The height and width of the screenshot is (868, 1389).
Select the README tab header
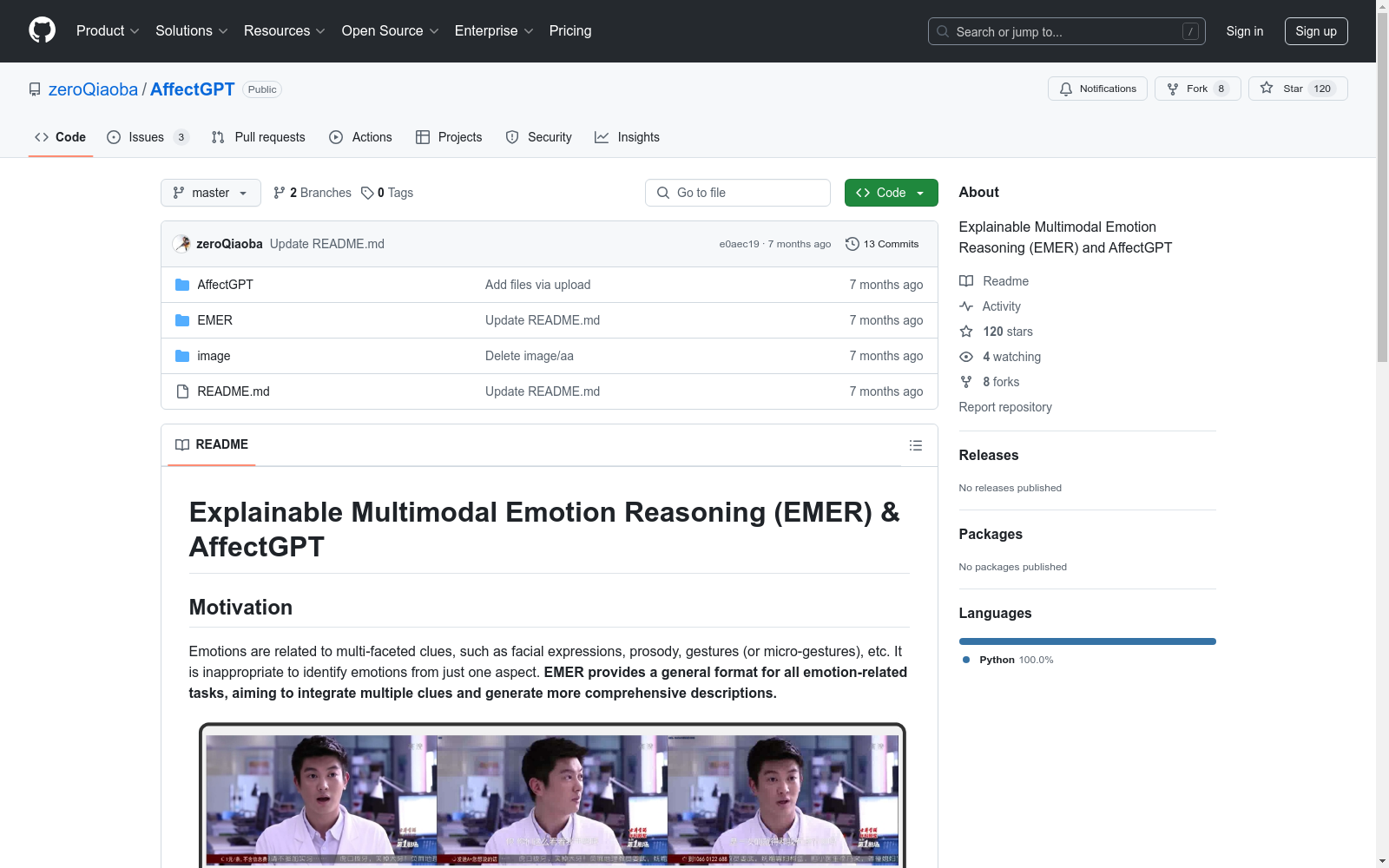coord(212,444)
